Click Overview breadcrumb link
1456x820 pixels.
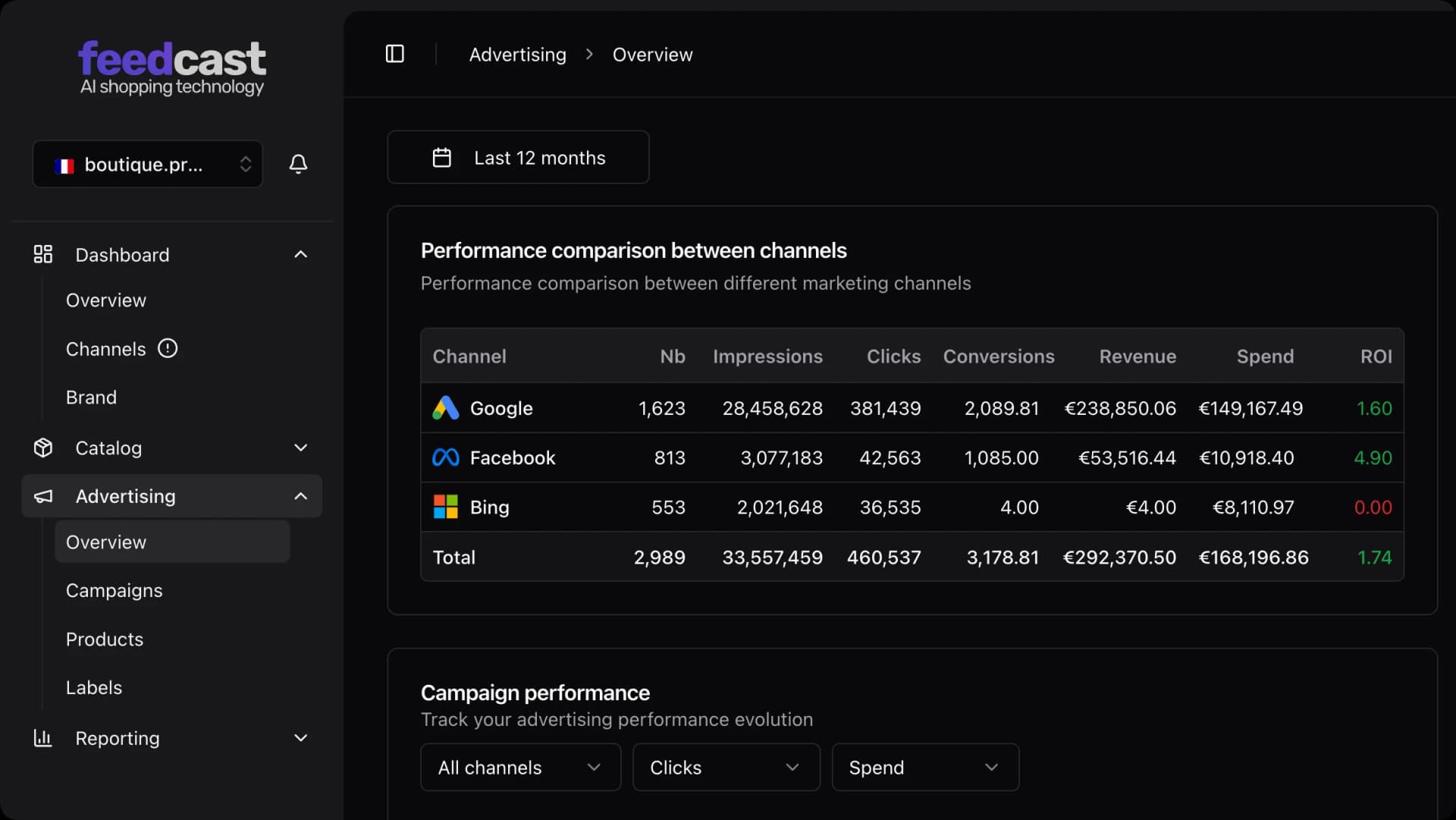pos(653,55)
